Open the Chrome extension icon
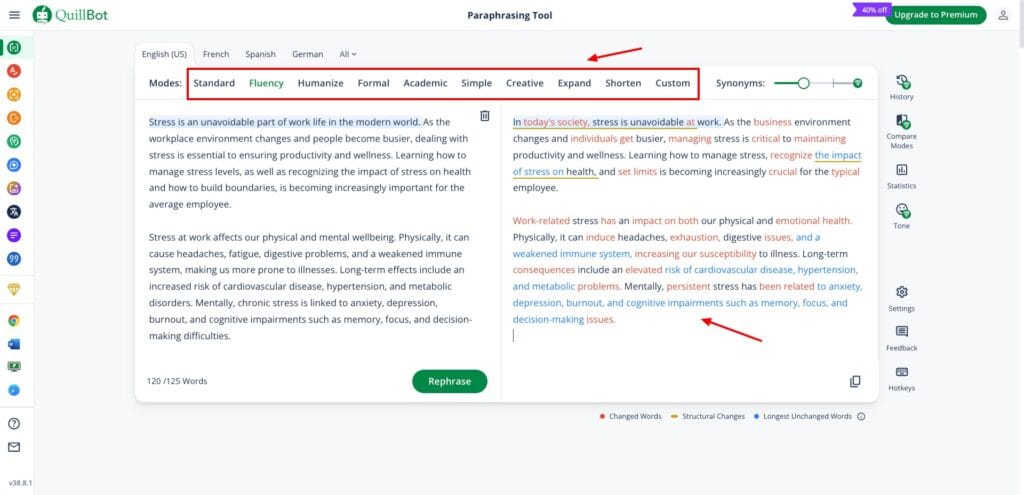The width and height of the screenshot is (1024, 495). pyautogui.click(x=14, y=321)
